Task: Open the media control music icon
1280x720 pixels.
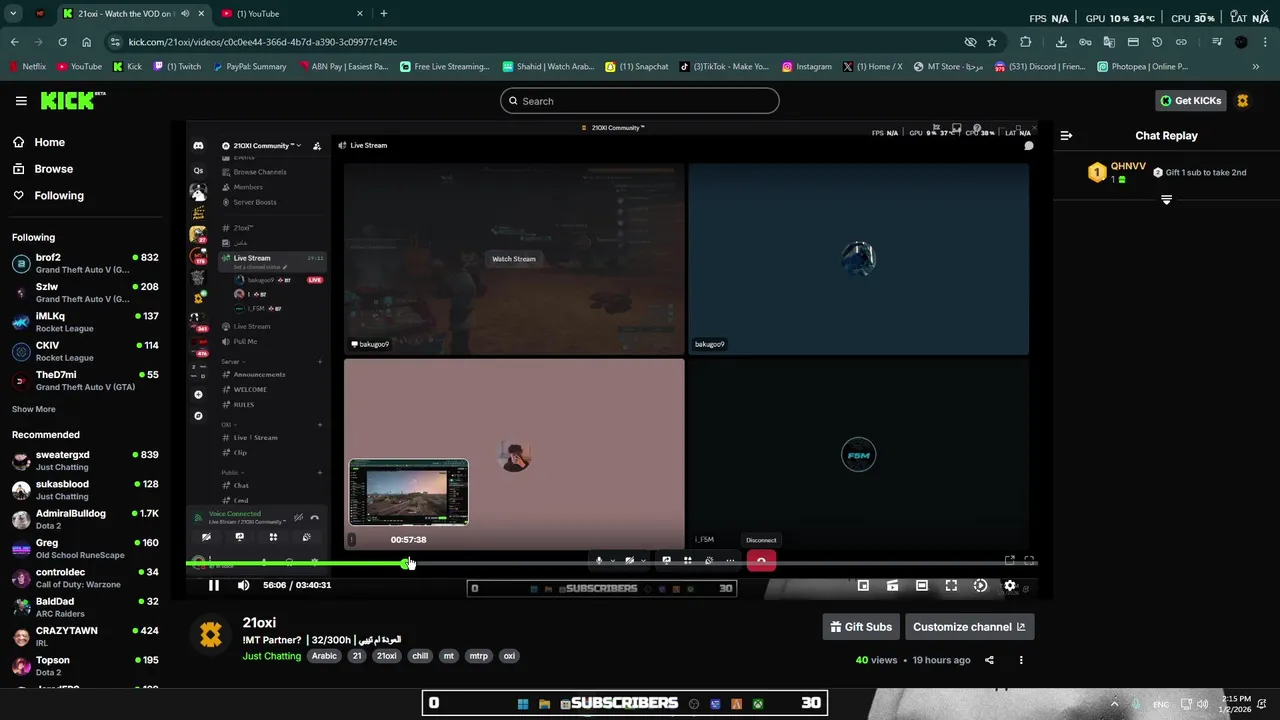Action: point(1217,42)
